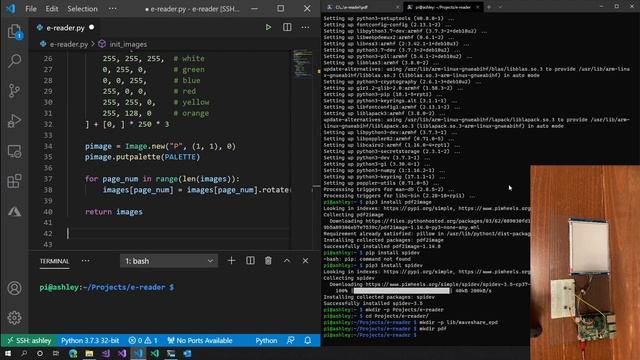Open terminal panel more options ellipsis
The image size is (640, 360).
85,261
